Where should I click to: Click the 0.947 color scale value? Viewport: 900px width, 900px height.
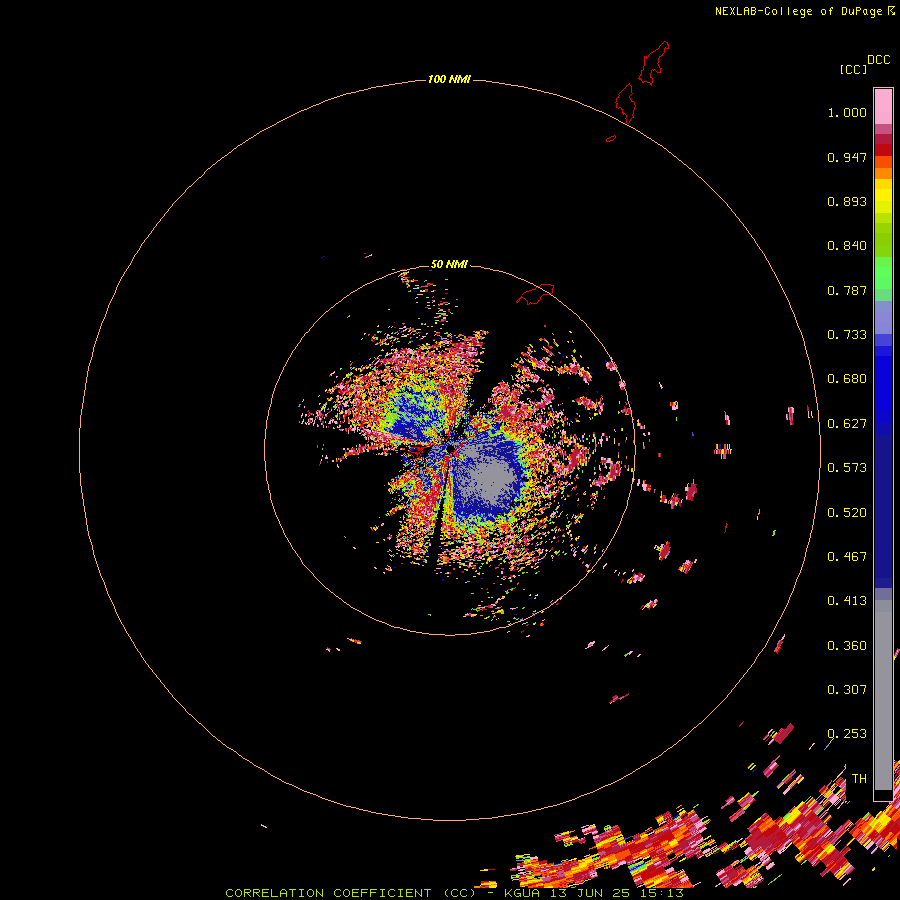(847, 157)
